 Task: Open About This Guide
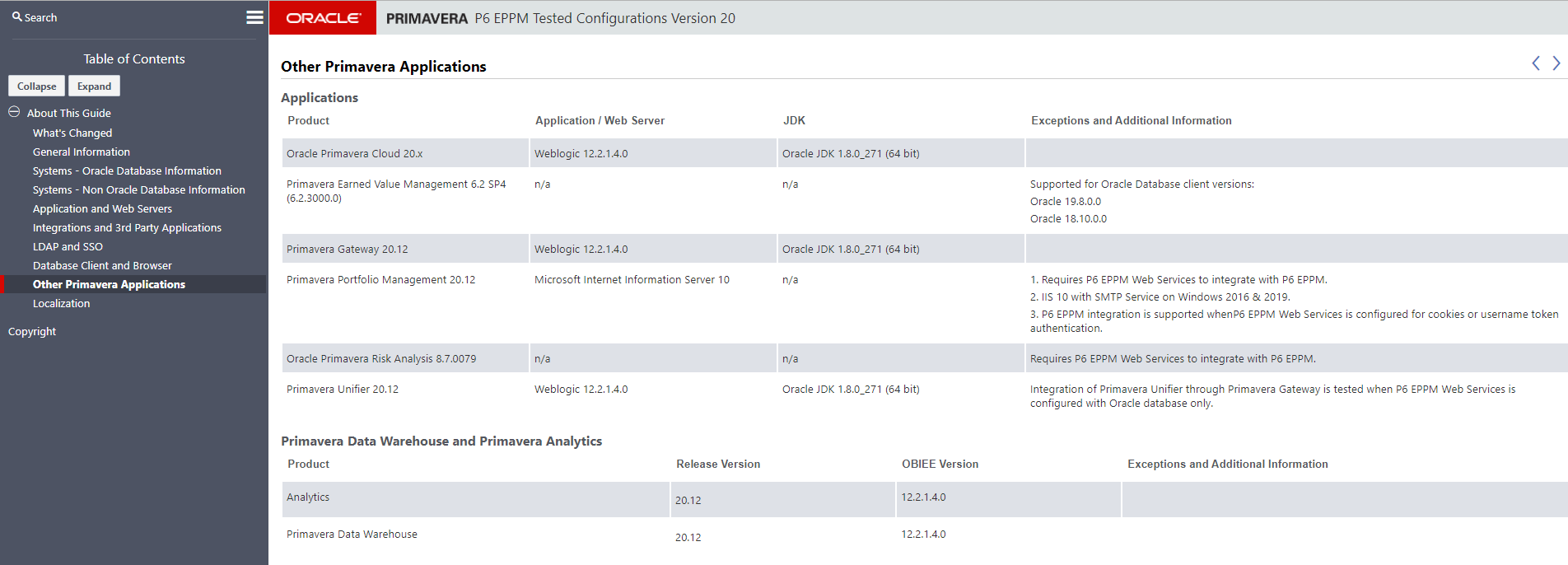pos(68,113)
